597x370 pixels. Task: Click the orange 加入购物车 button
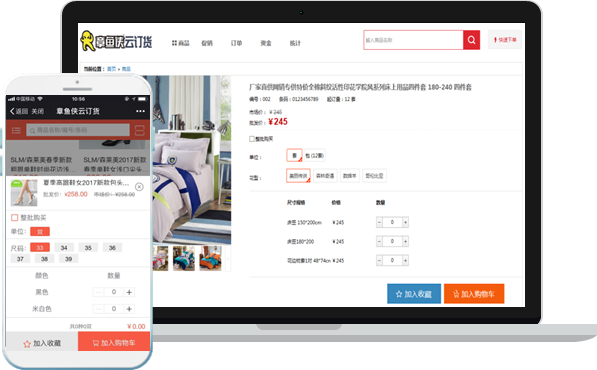point(474,294)
